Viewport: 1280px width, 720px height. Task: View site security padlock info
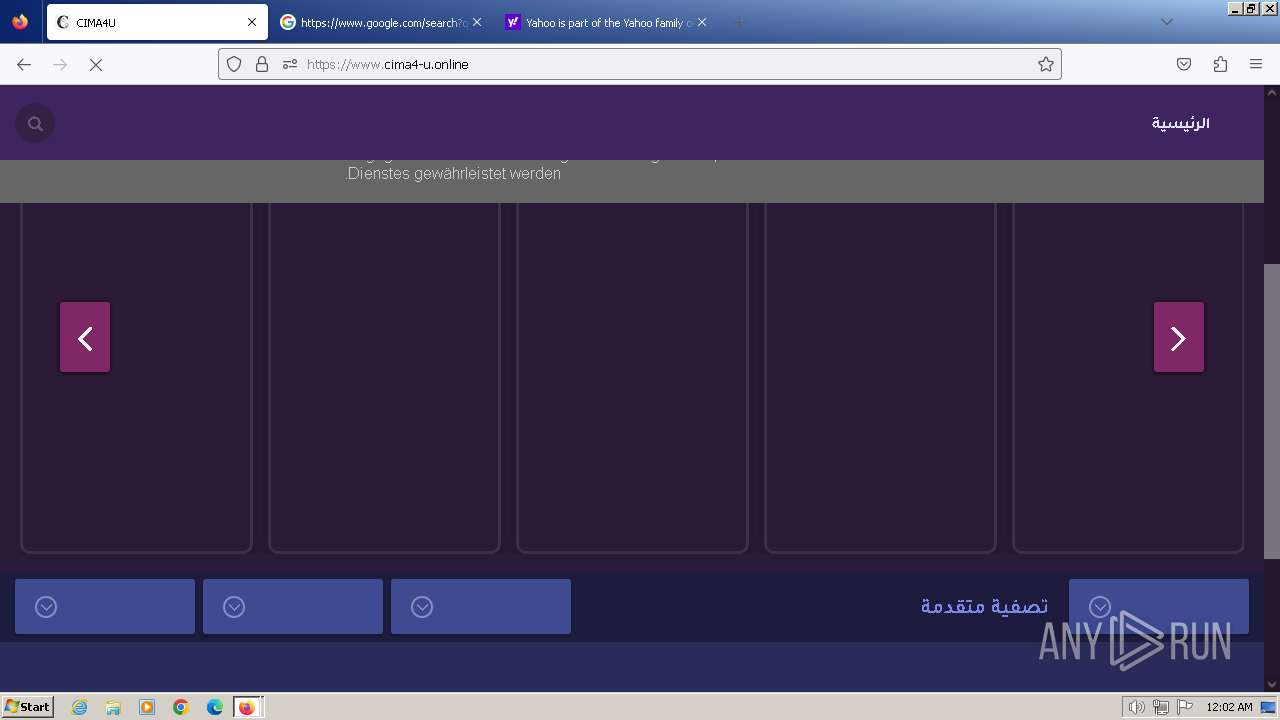[x=262, y=64]
